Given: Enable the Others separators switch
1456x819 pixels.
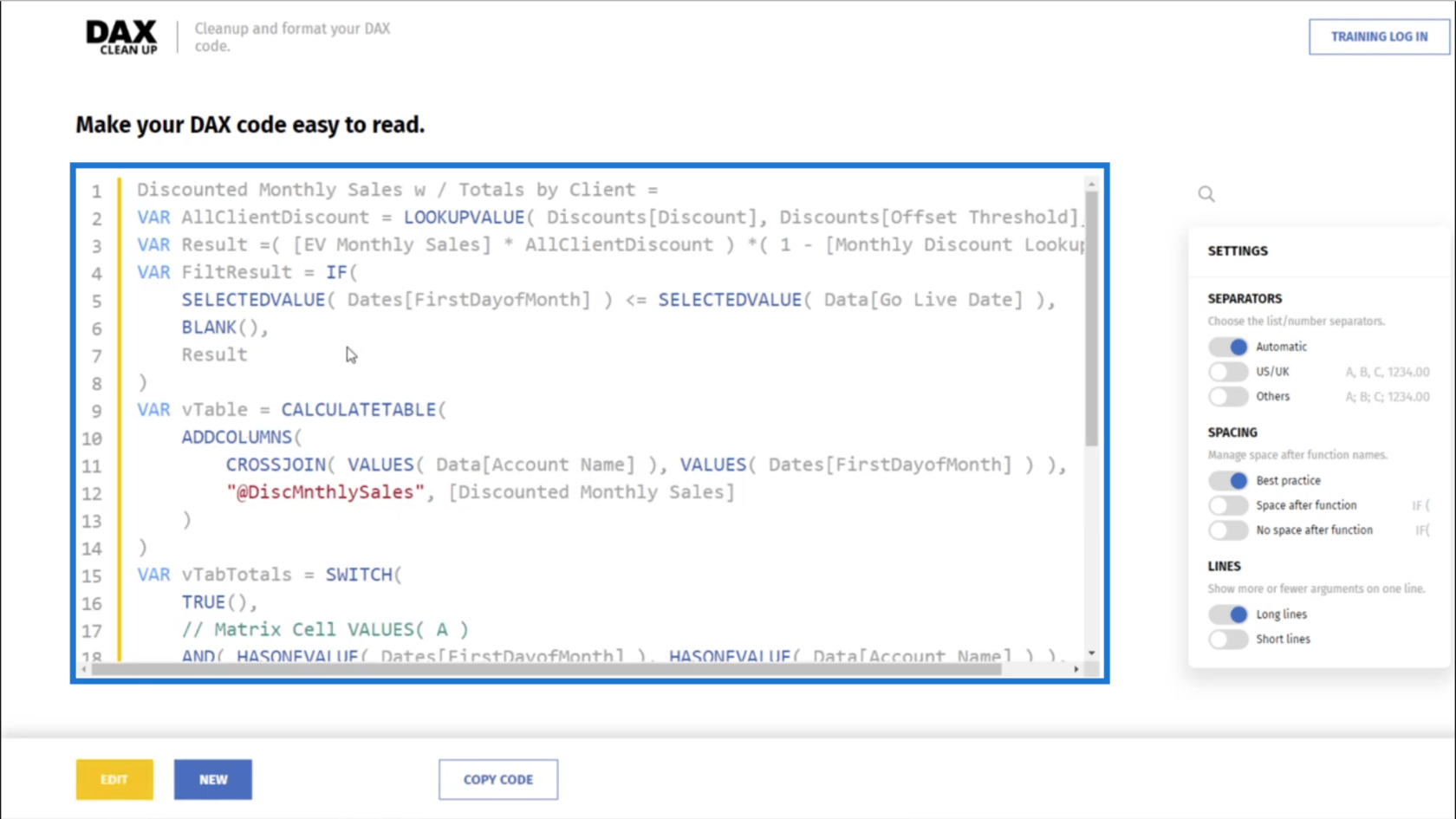Looking at the screenshot, I should click(1228, 397).
